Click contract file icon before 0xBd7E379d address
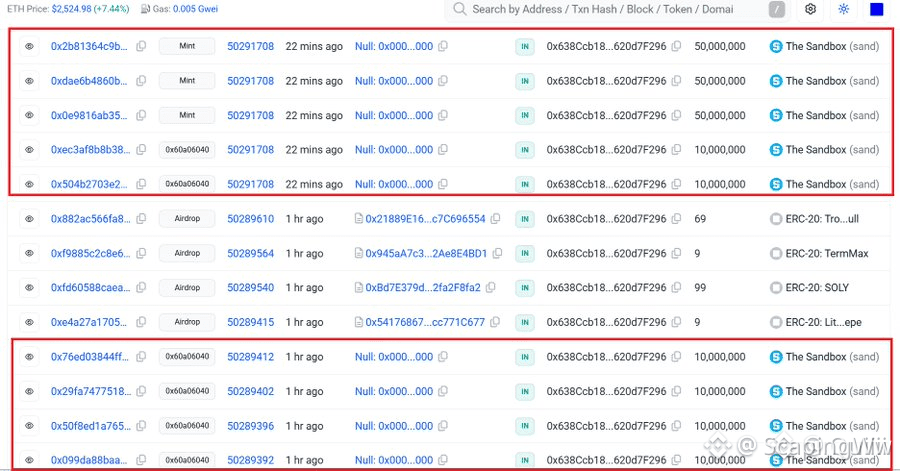 coord(359,287)
